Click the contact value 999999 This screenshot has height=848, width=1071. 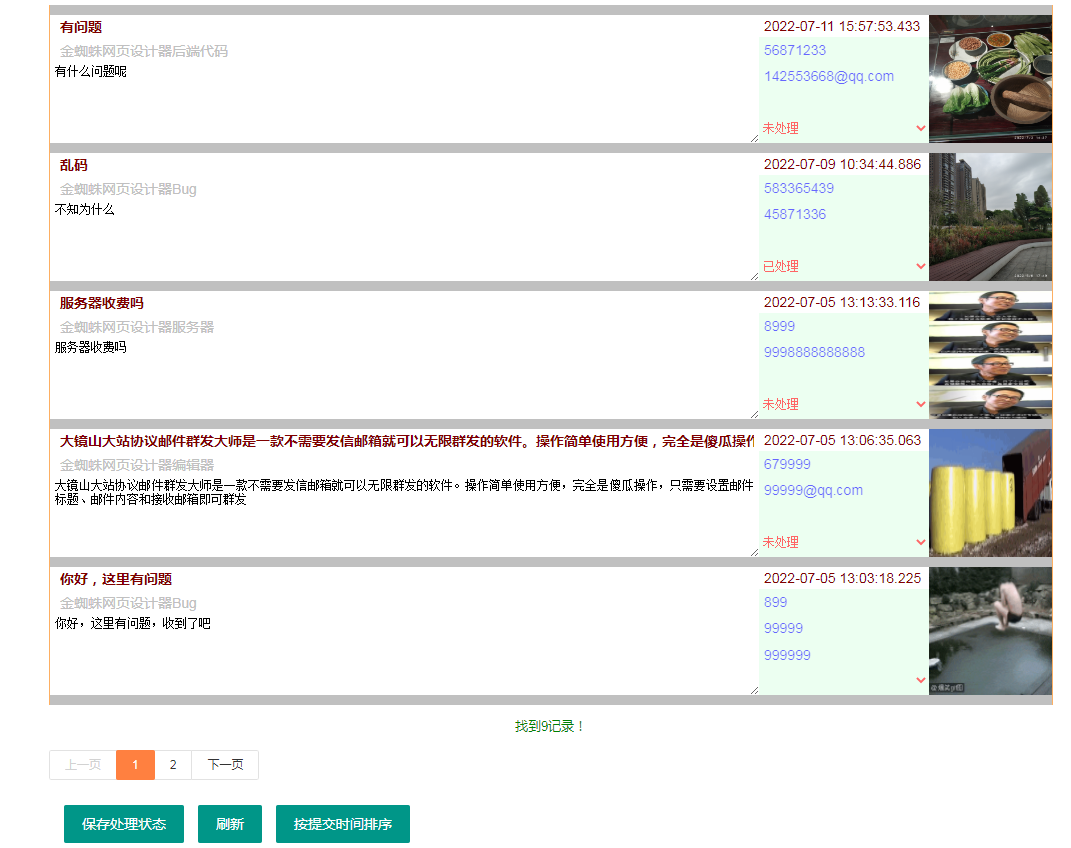click(787, 655)
